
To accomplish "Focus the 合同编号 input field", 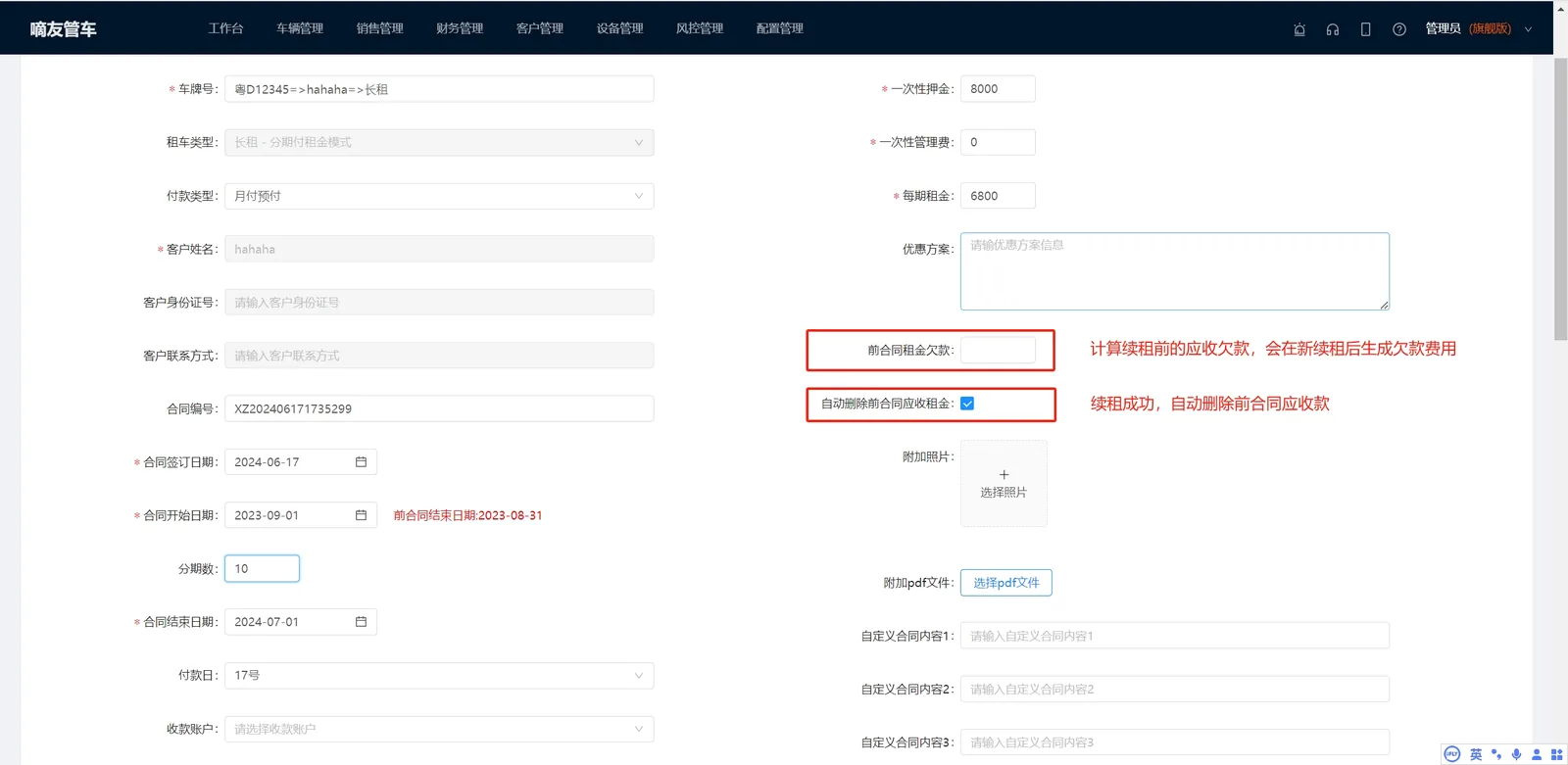I will (439, 408).
